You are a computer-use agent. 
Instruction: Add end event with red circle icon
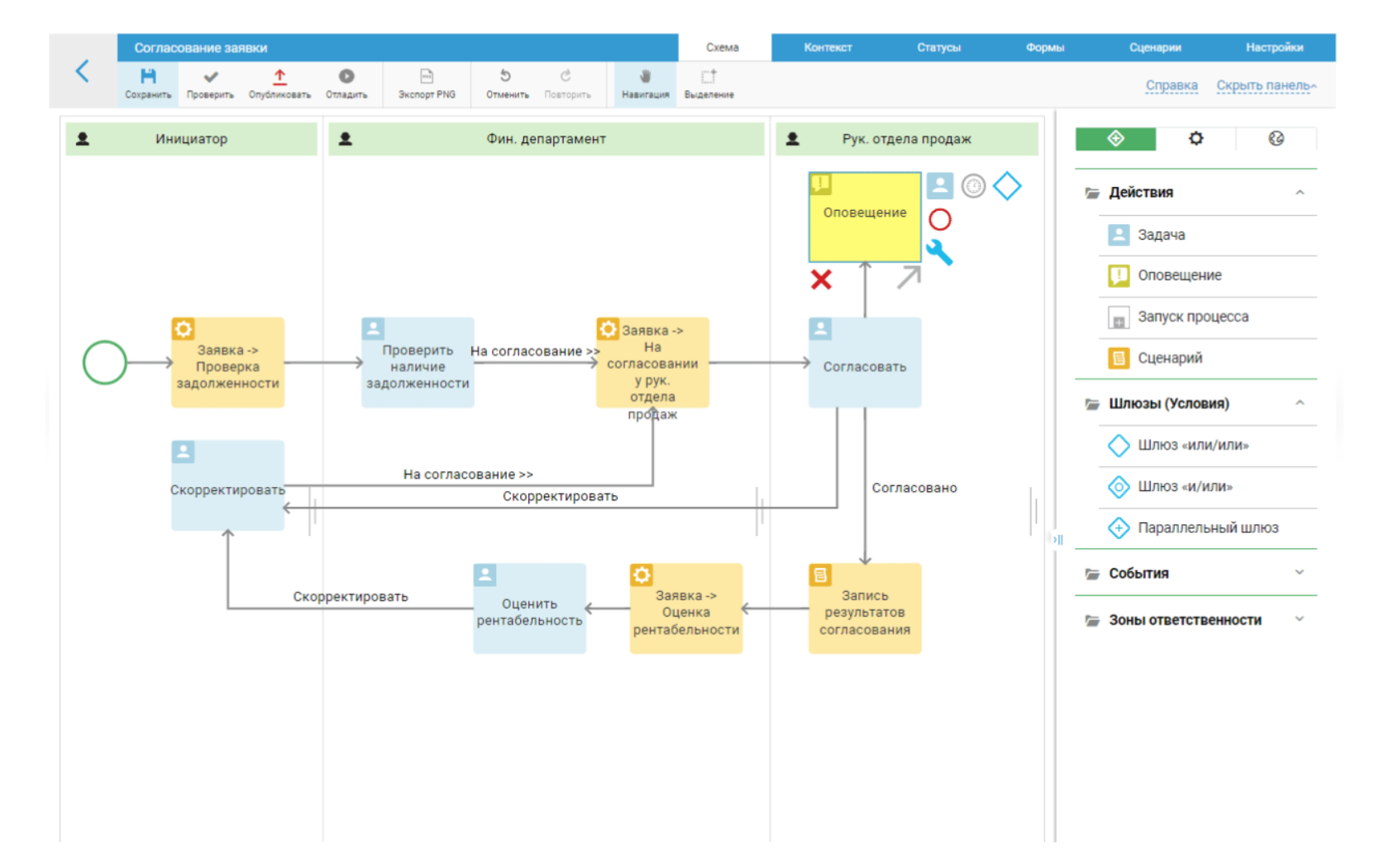[x=940, y=220]
